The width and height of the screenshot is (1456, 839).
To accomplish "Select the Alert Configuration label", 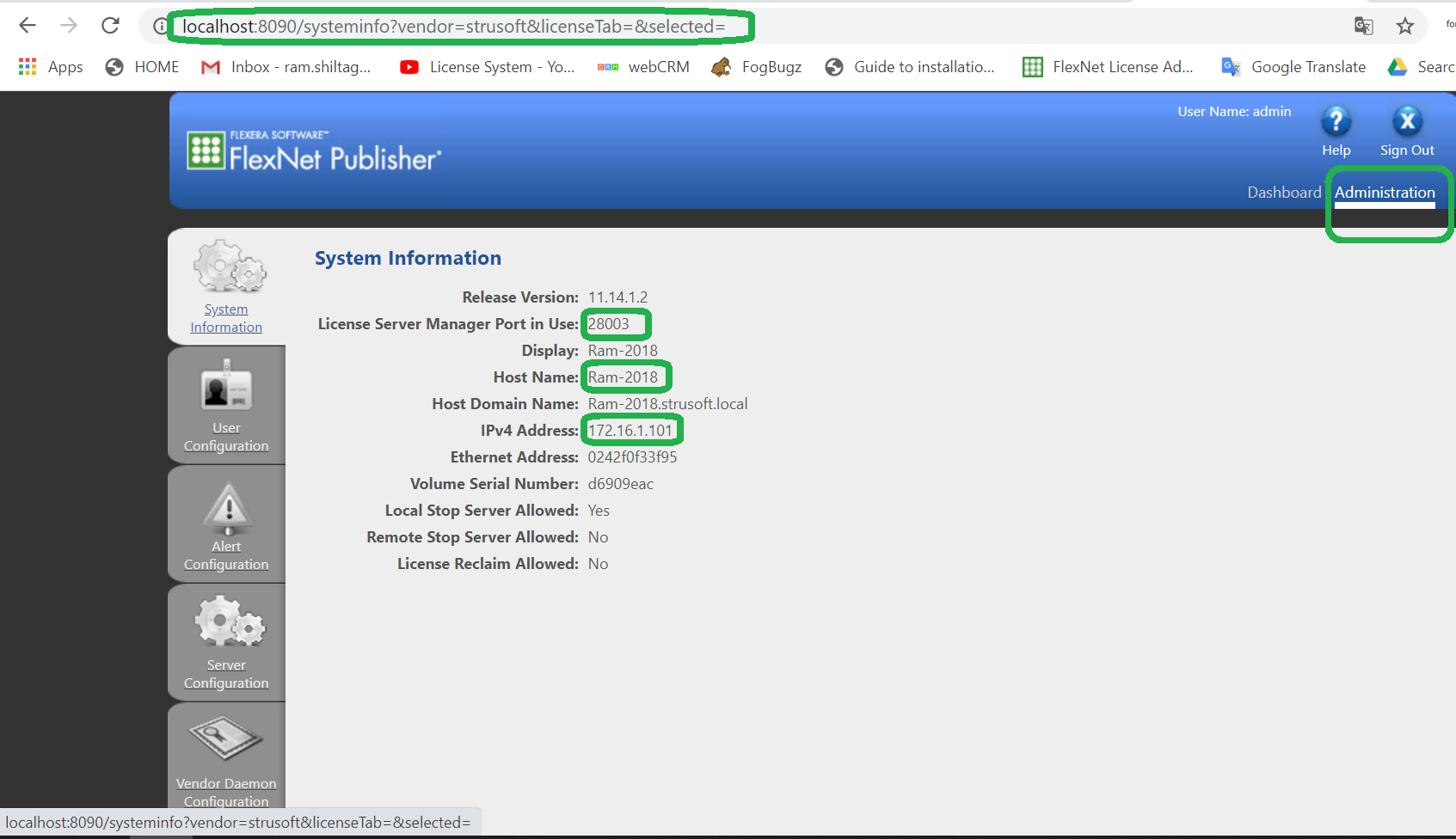I will tap(226, 555).
